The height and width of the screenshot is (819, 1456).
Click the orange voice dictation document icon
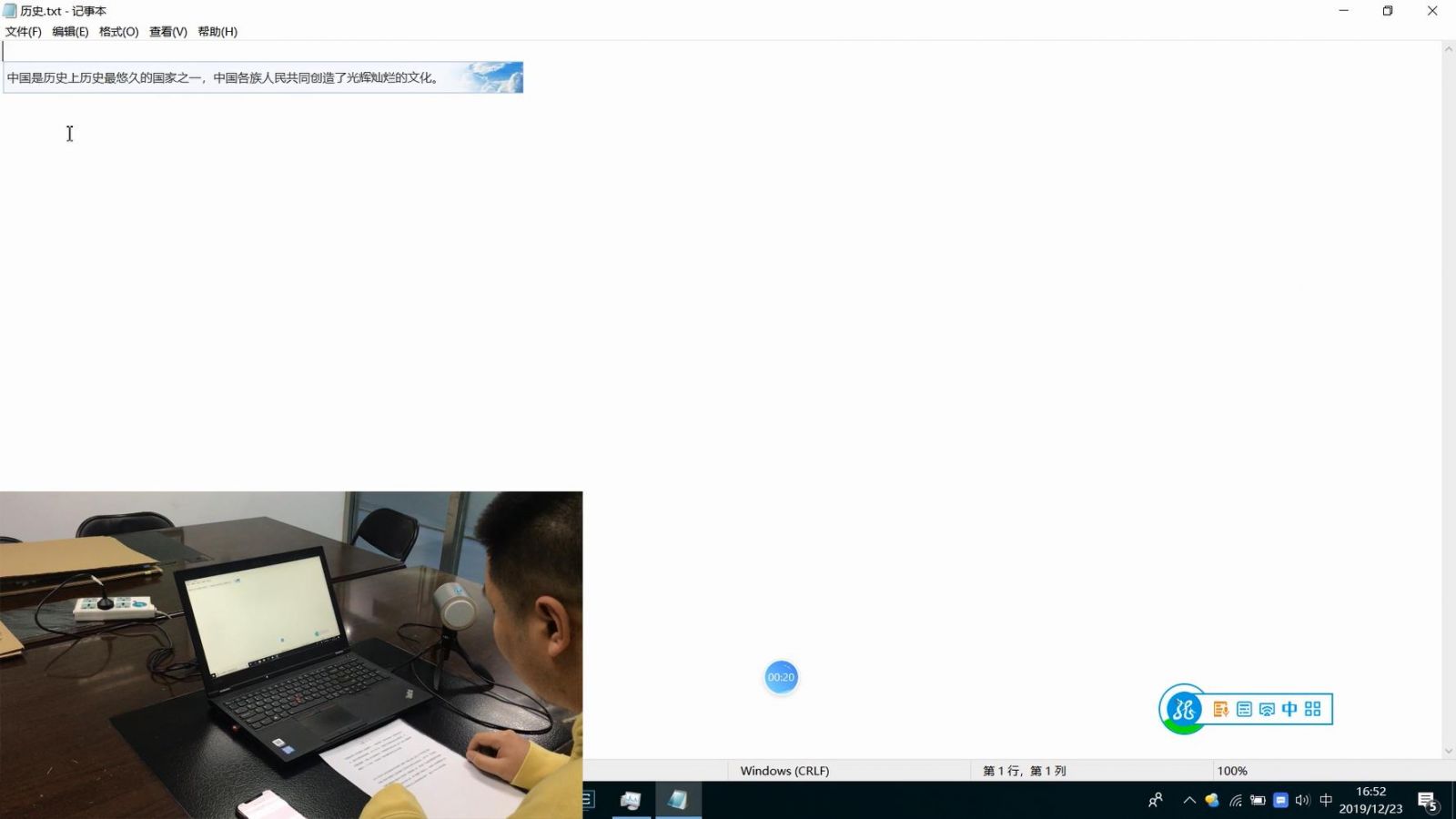click(1221, 709)
